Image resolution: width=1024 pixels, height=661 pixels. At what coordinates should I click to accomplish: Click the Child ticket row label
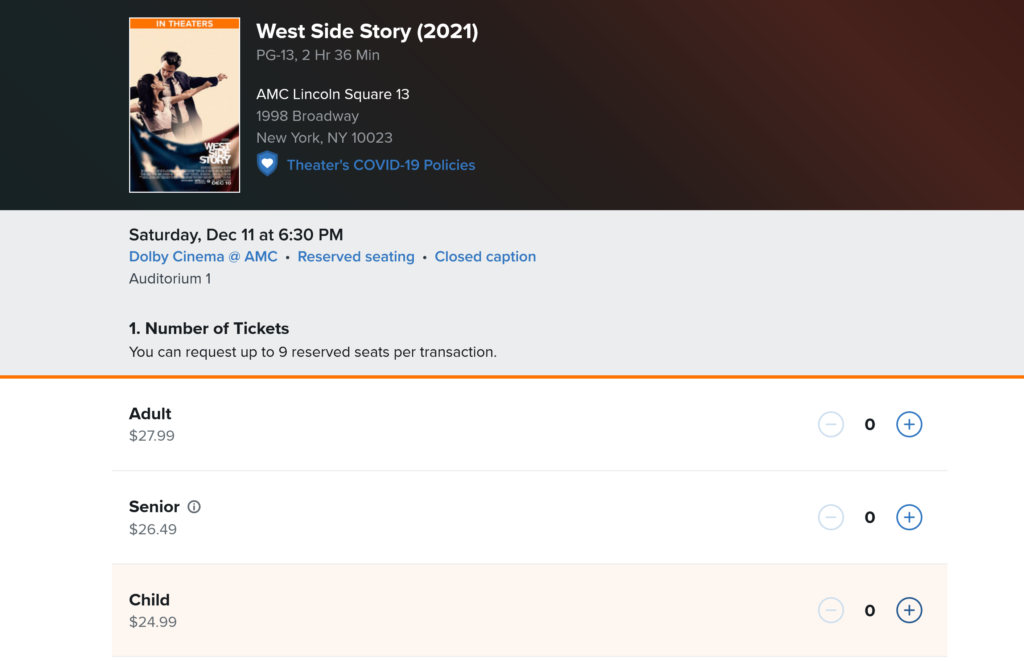tap(149, 600)
